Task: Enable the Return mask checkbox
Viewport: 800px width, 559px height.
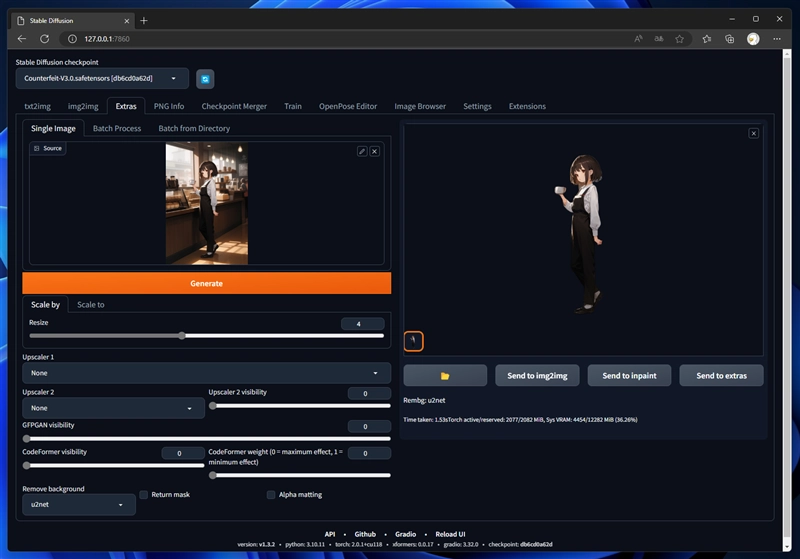Action: 144,494
